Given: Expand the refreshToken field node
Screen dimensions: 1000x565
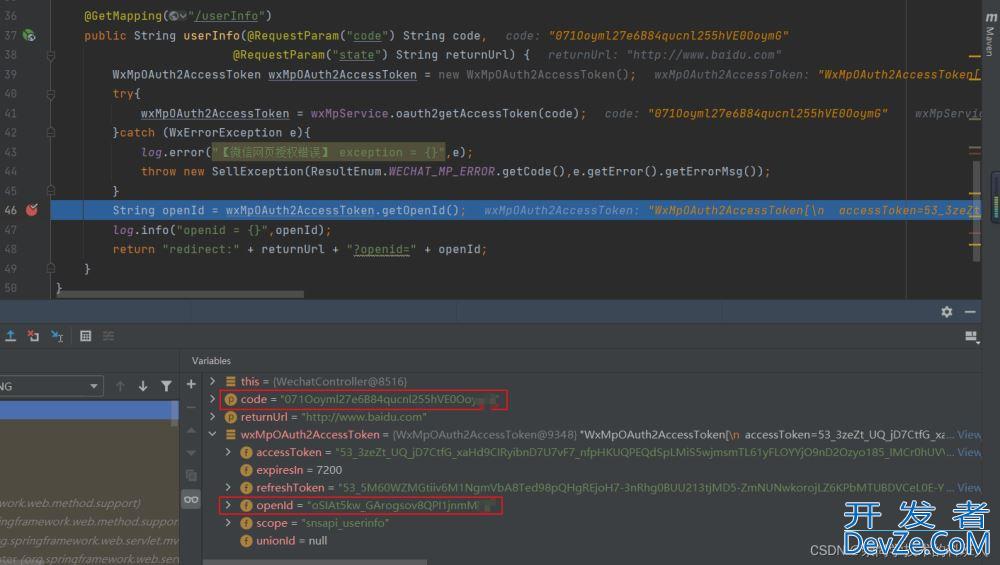Looking at the screenshot, I should 228,487.
